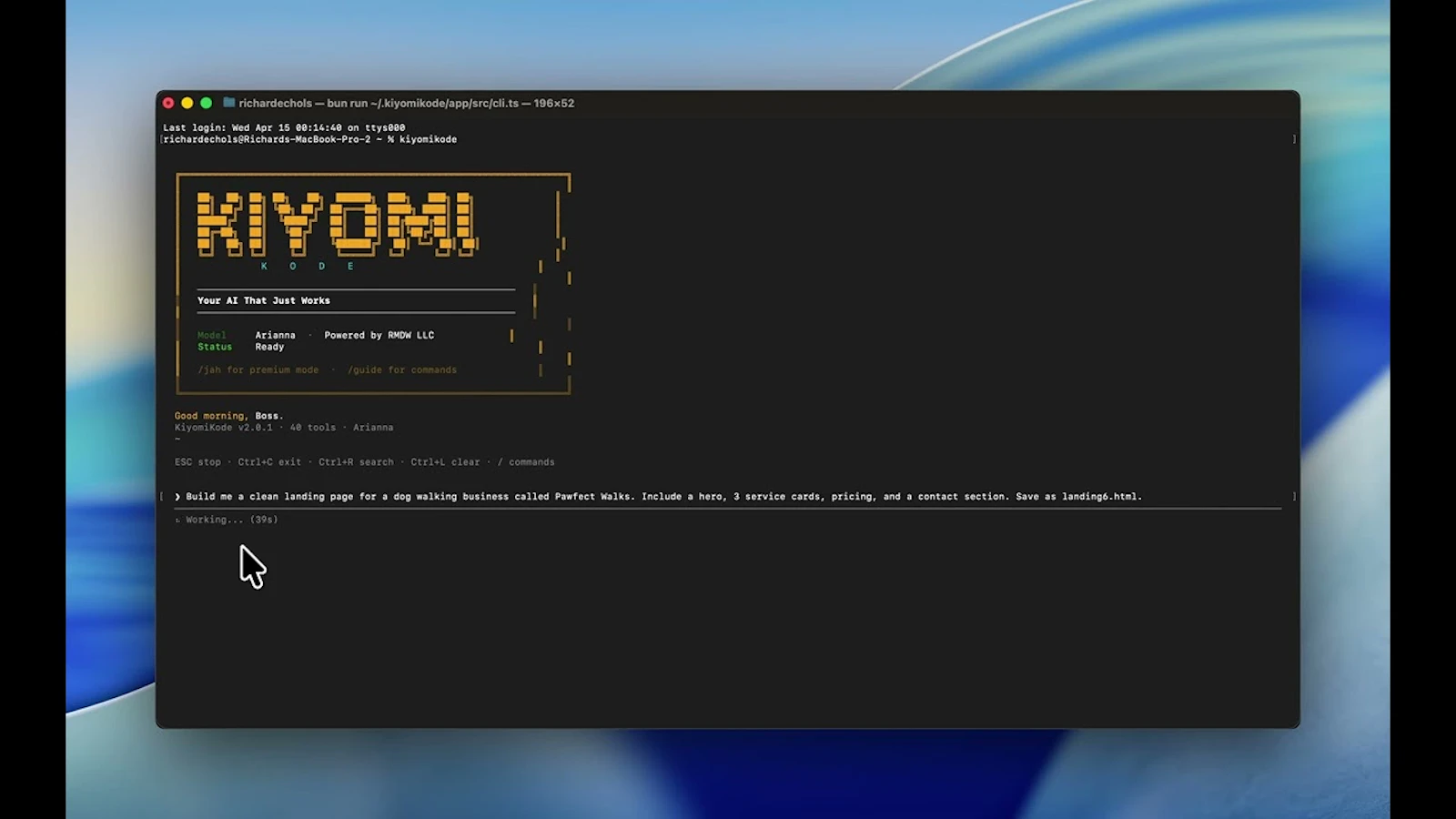Select the prompt arrow before the build request

point(177,497)
